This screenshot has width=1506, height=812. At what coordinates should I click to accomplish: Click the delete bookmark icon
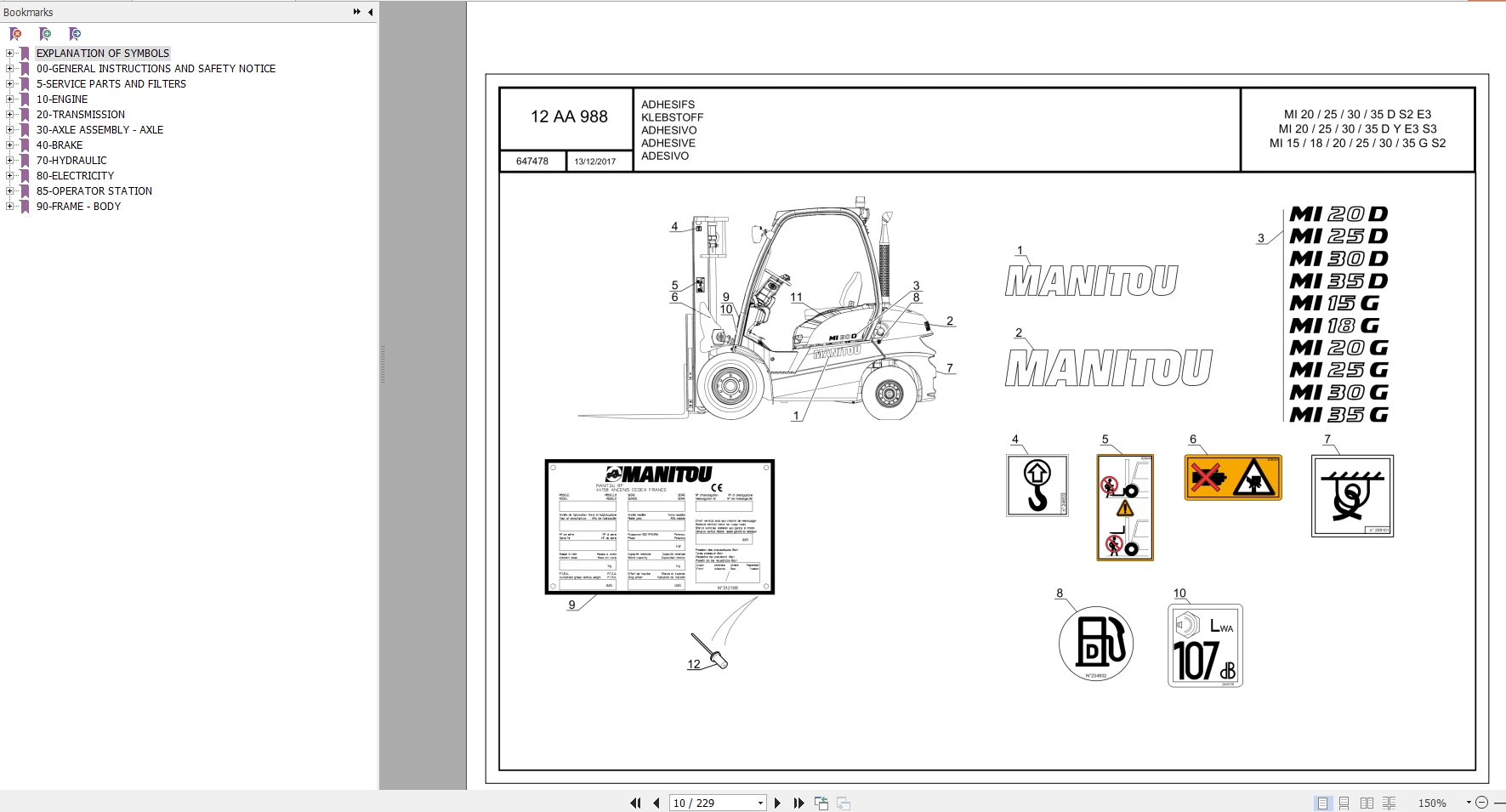15,34
